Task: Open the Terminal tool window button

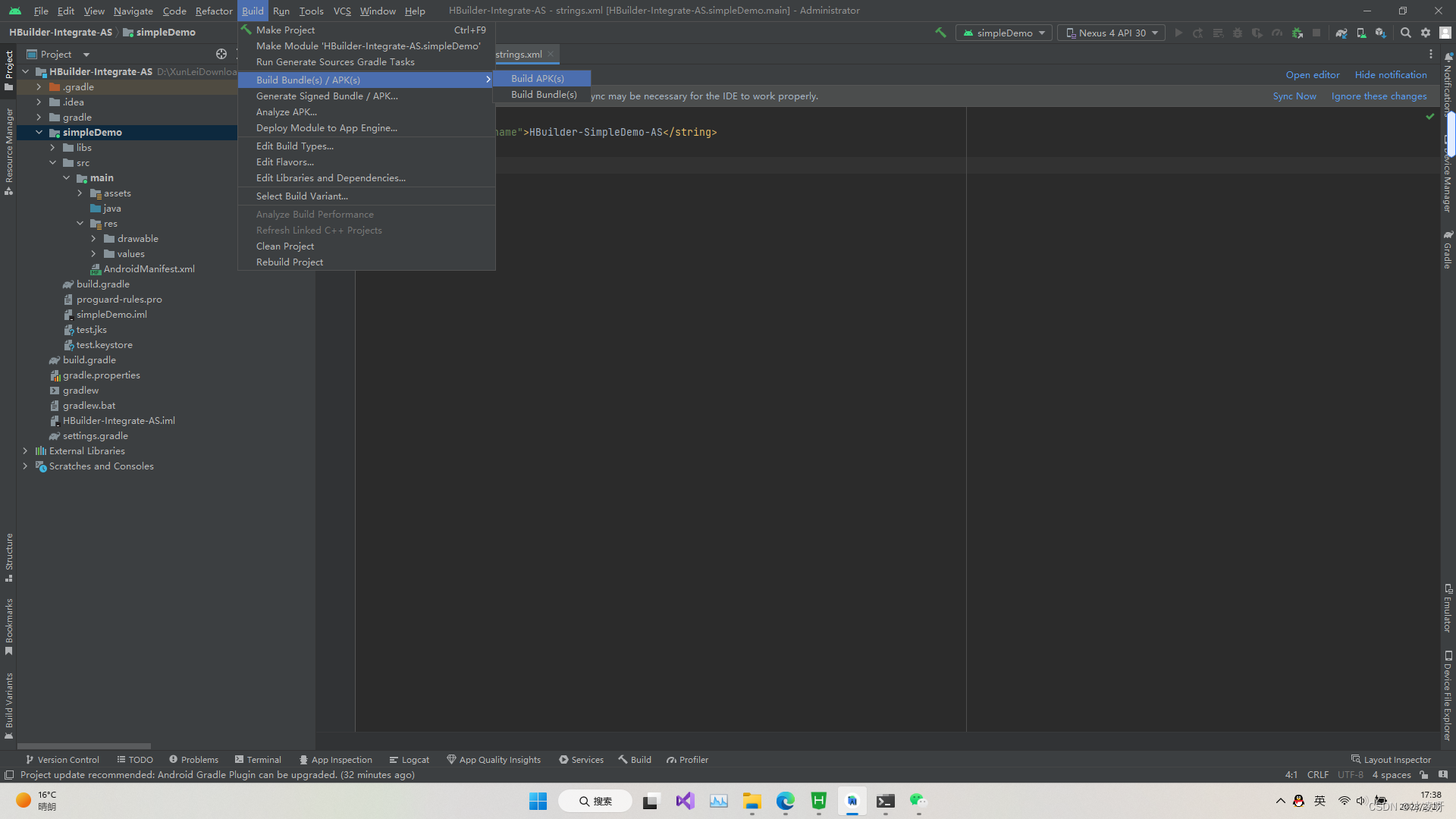Action: tap(258, 759)
